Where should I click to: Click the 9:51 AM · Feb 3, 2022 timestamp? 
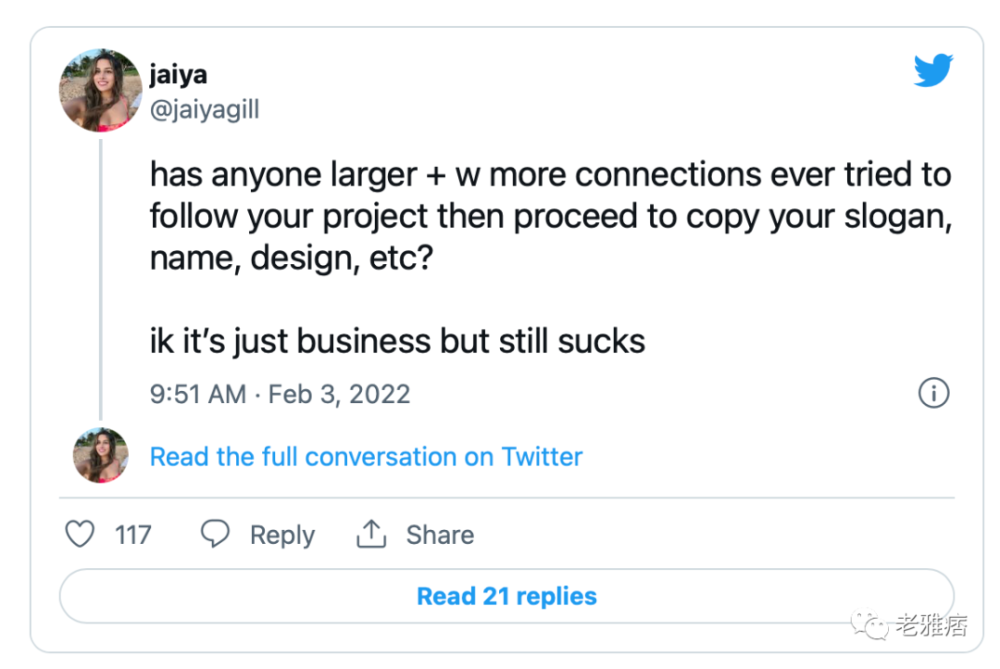tap(280, 393)
